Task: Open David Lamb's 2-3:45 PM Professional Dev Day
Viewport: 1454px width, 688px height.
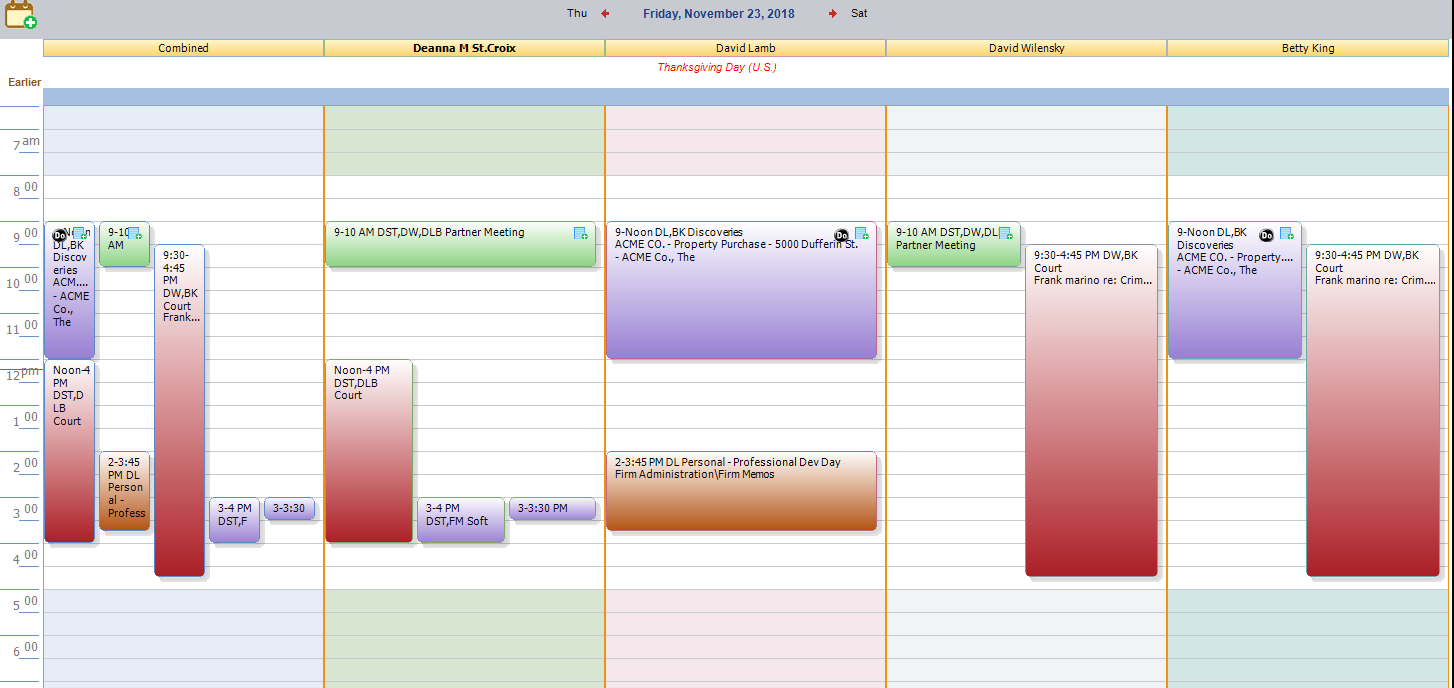Action: coord(741,490)
